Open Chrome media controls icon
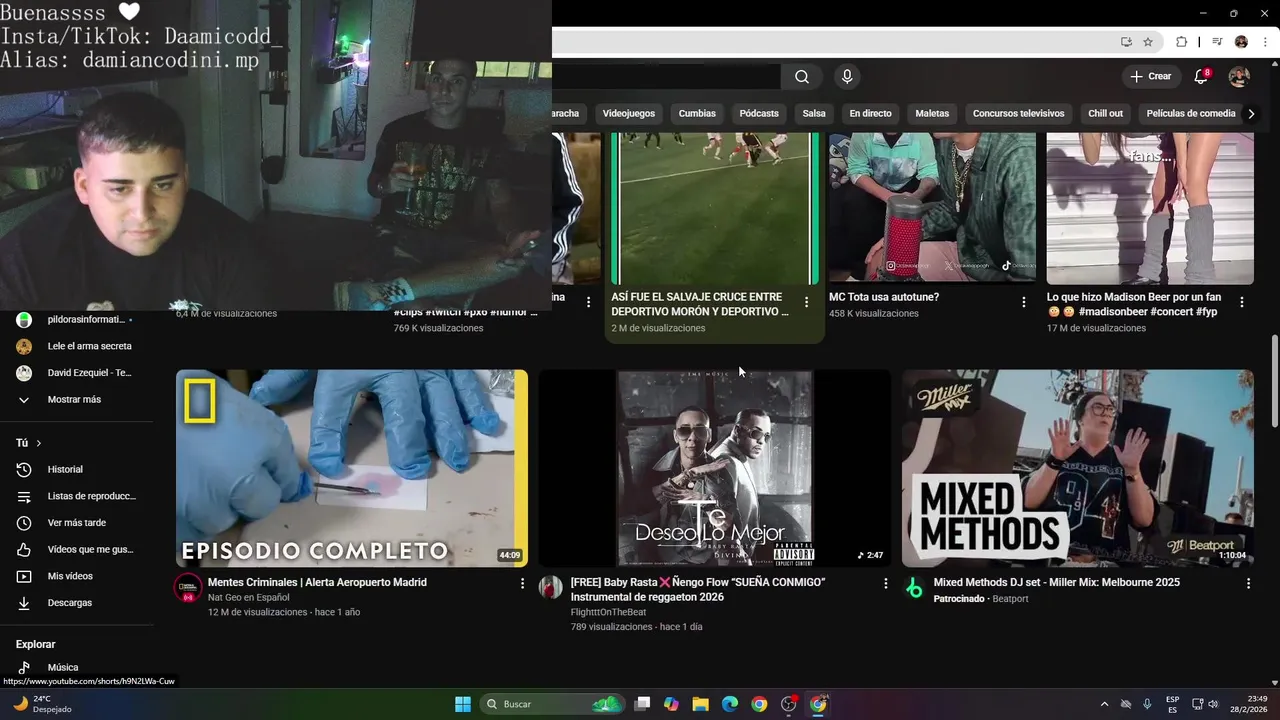1280x720 pixels. click(x=1217, y=42)
